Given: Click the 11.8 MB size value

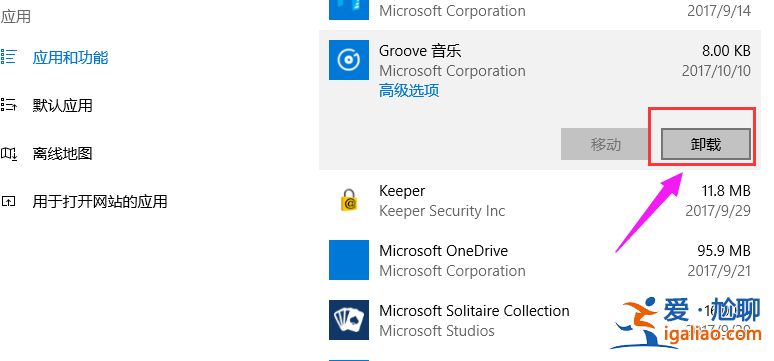Looking at the screenshot, I should (x=726, y=191).
